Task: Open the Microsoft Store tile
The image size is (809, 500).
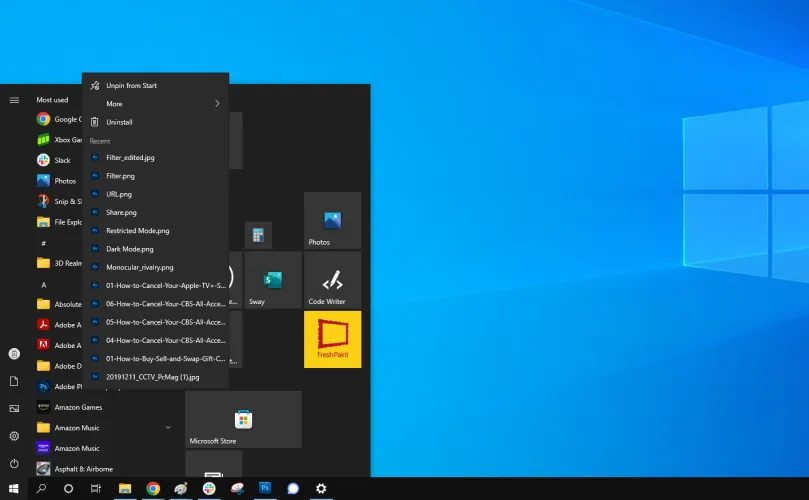Action: pos(243,419)
